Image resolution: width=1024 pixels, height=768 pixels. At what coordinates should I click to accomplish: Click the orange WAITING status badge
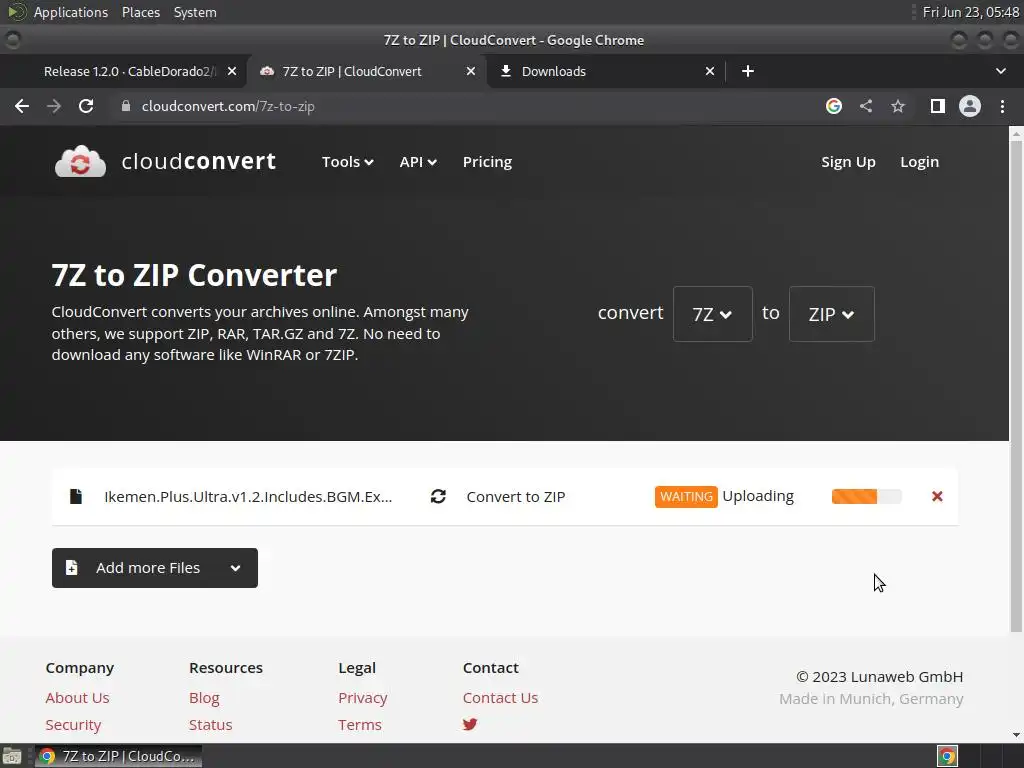686,496
